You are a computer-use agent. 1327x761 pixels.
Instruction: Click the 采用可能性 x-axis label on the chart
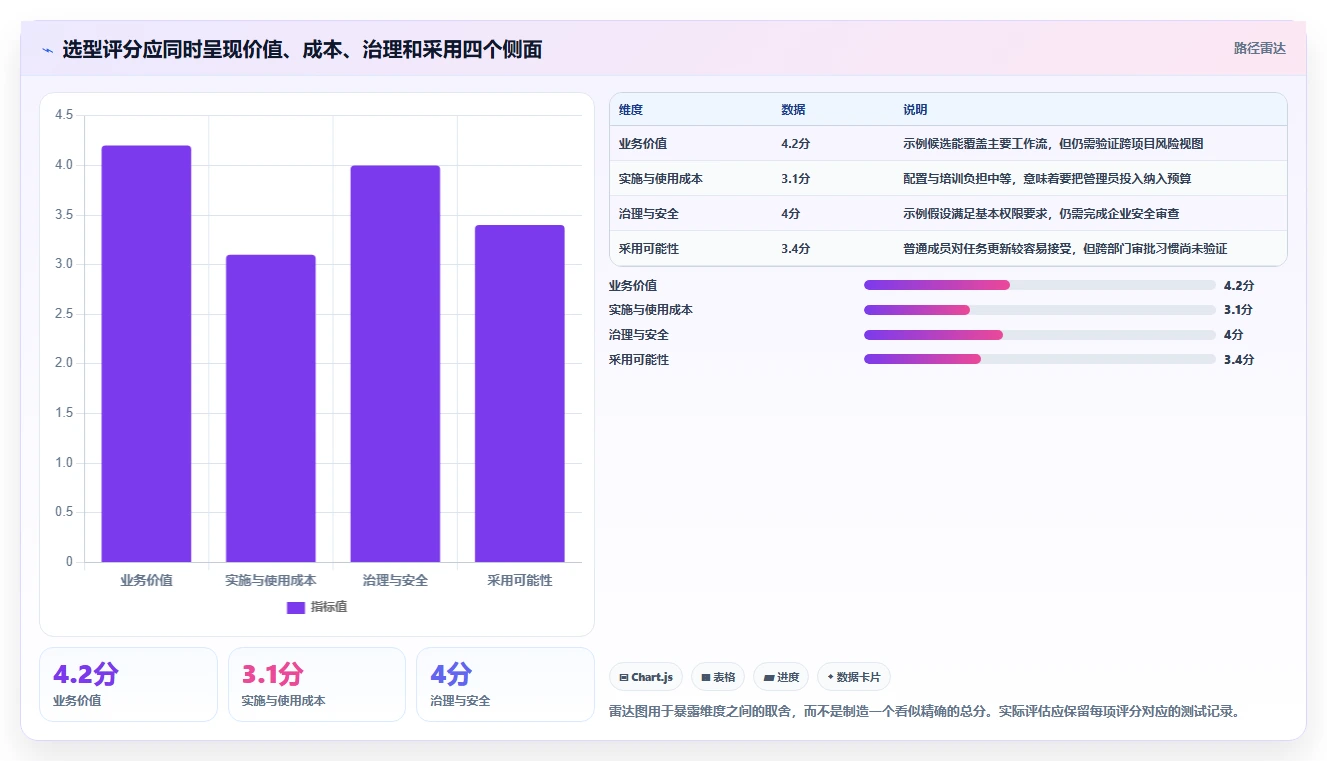(x=520, y=580)
